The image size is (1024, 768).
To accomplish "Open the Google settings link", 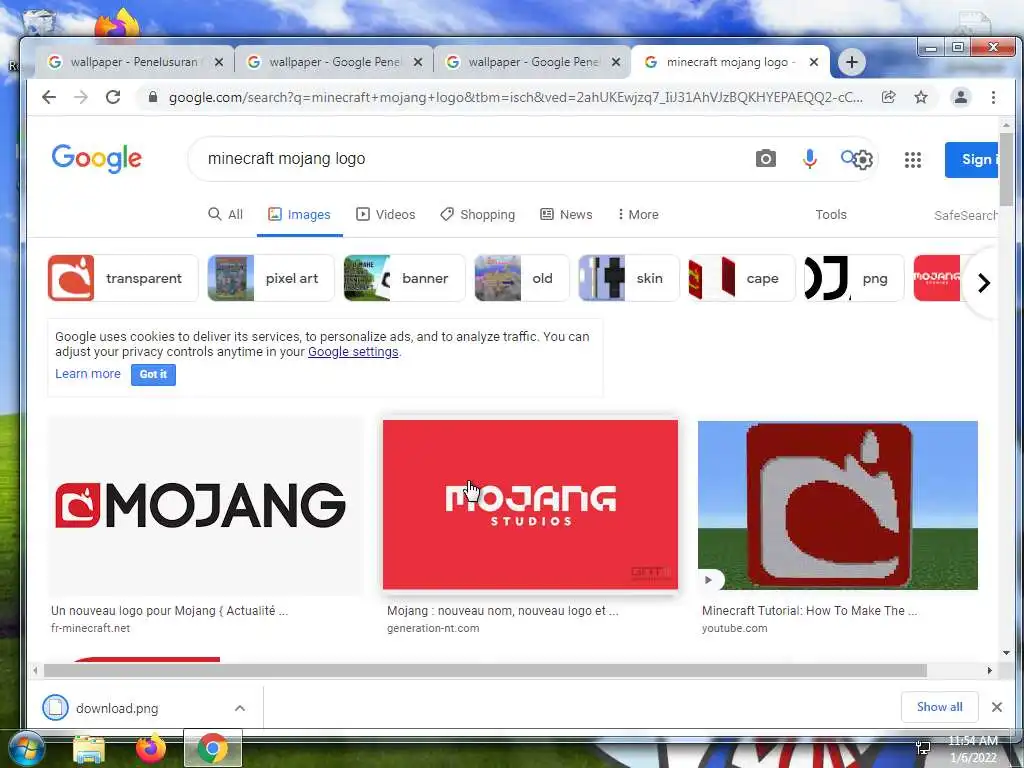I will point(353,351).
